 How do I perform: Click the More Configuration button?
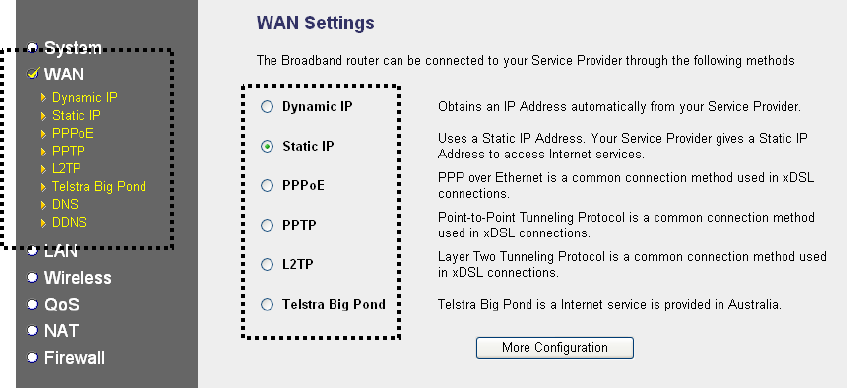(x=555, y=347)
